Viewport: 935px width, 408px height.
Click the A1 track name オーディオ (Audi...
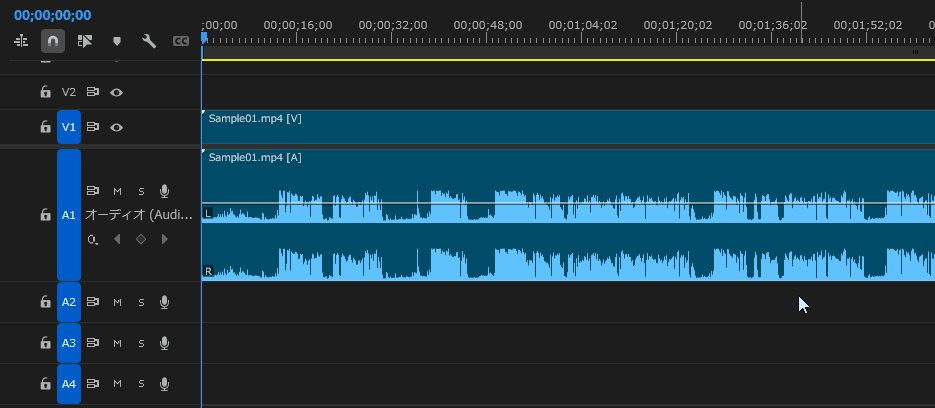pos(139,215)
